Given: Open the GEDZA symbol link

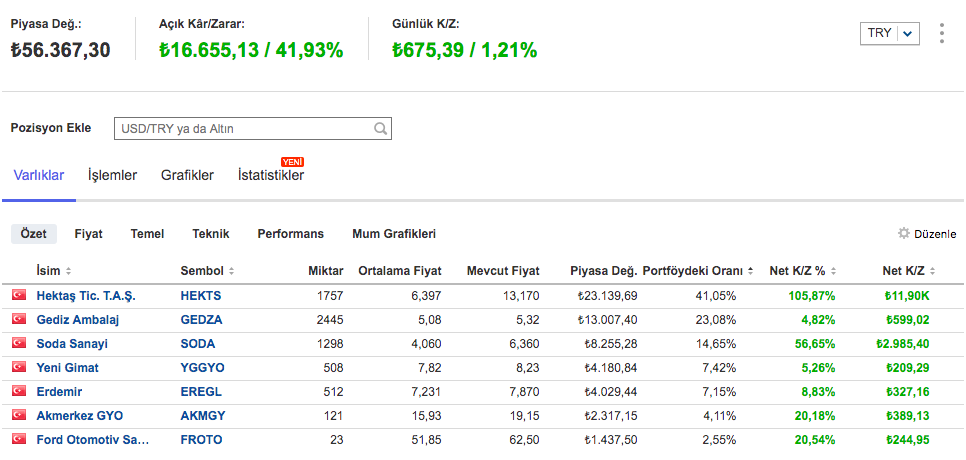Looking at the screenshot, I should point(201,320).
